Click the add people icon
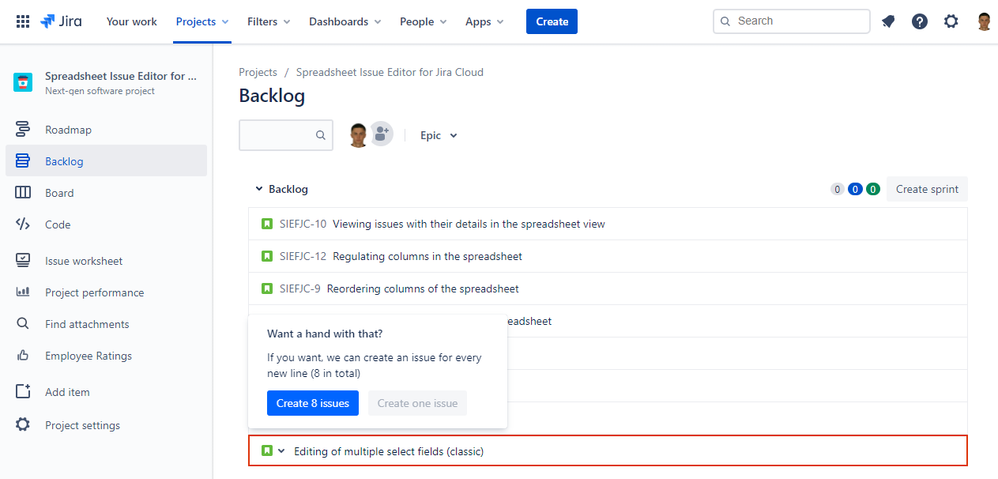 tap(381, 134)
